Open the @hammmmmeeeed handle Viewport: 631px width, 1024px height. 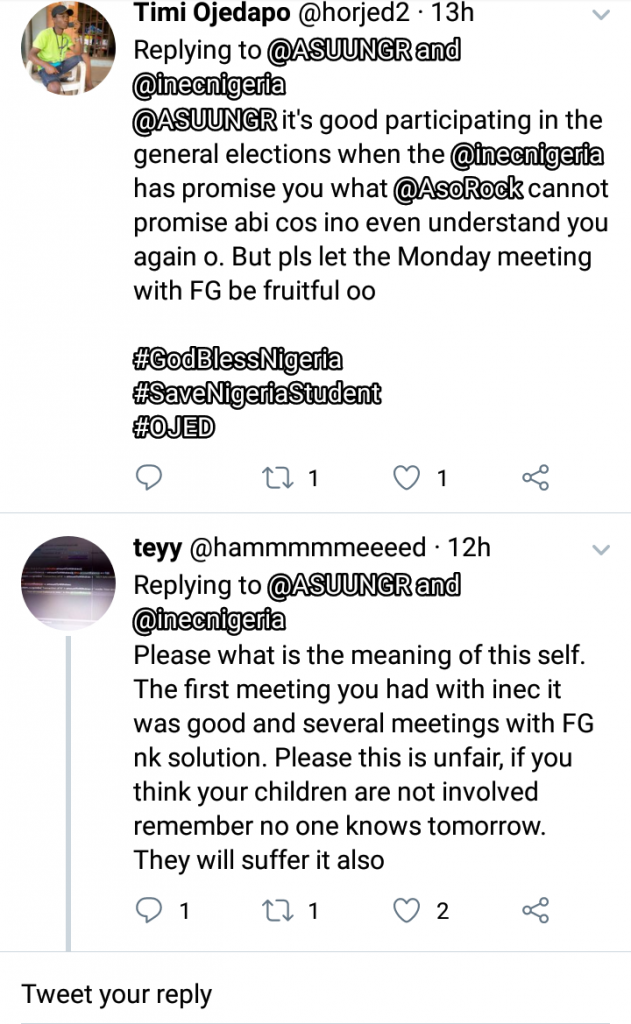[308, 549]
